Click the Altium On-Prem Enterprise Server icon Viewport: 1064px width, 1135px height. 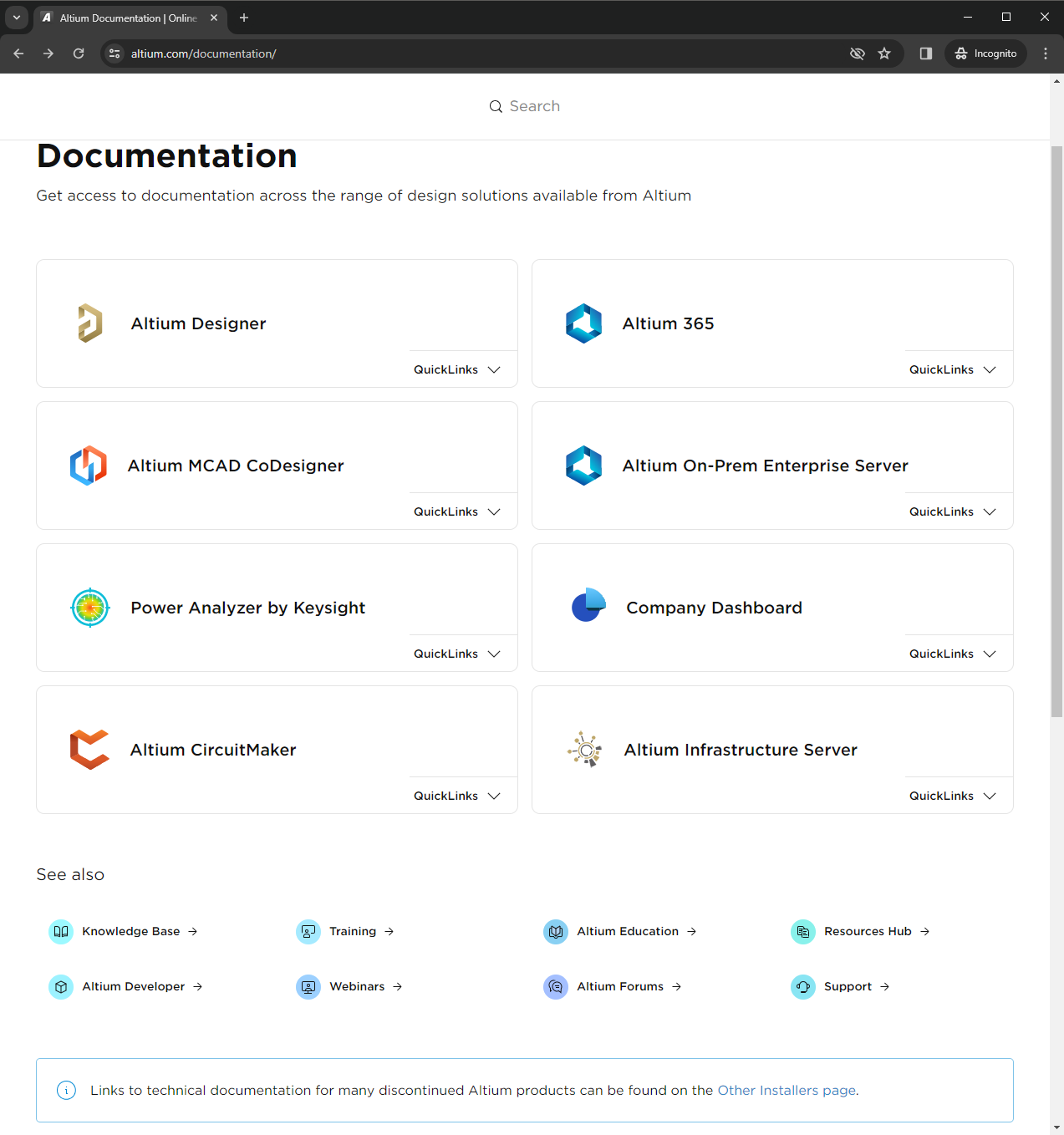pyautogui.click(x=583, y=466)
